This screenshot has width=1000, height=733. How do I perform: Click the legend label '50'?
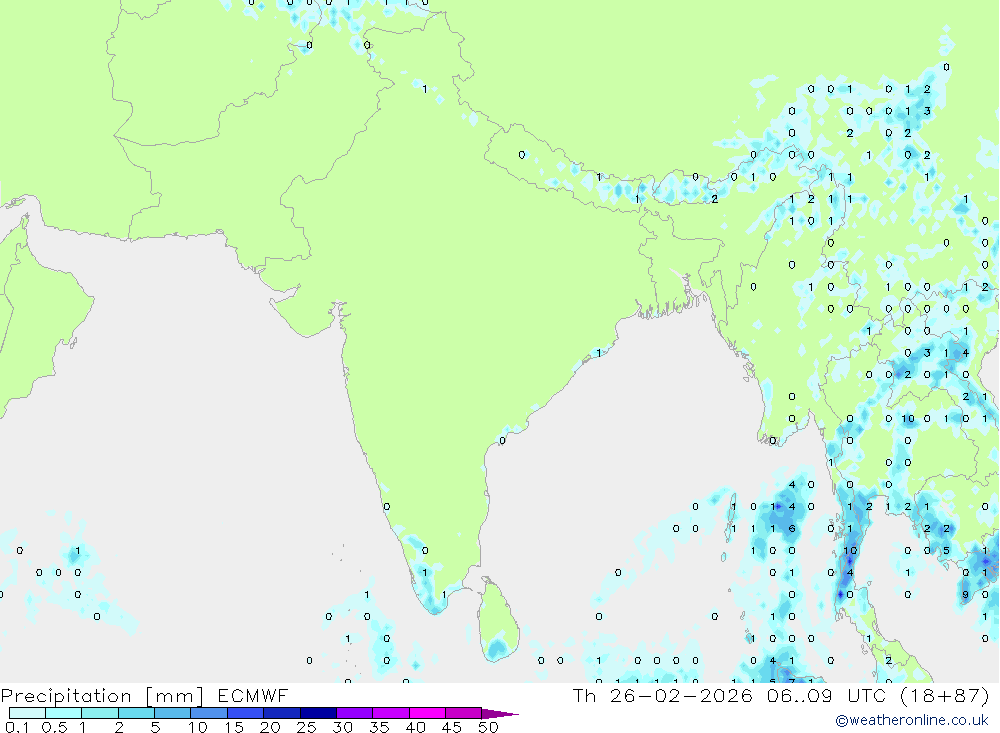[x=488, y=727]
